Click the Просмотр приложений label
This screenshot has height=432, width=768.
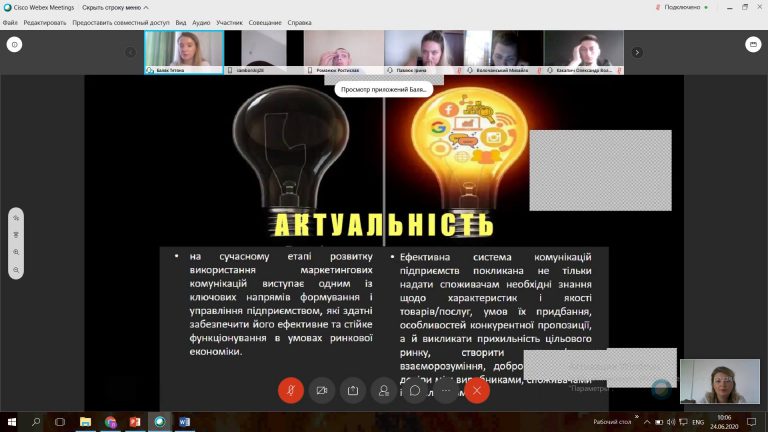(384, 90)
